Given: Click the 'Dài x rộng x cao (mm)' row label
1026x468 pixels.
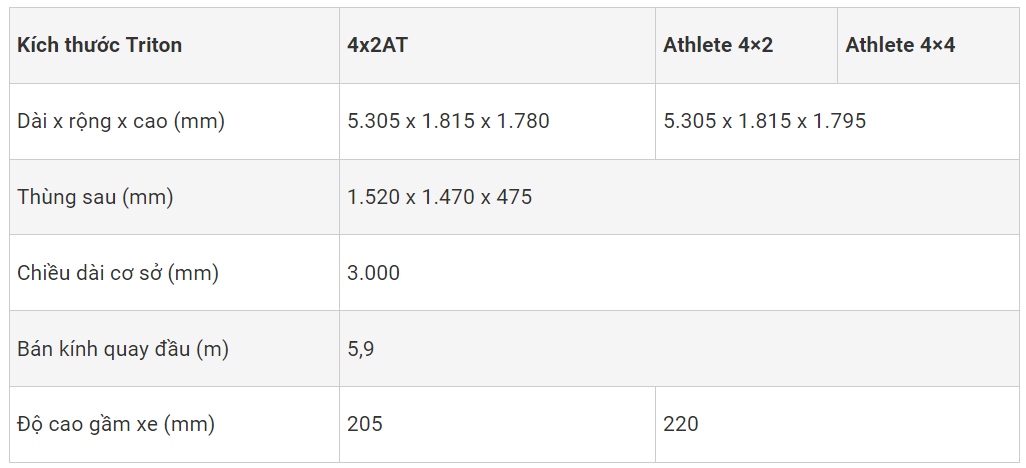Looking at the screenshot, I should click(x=121, y=121).
